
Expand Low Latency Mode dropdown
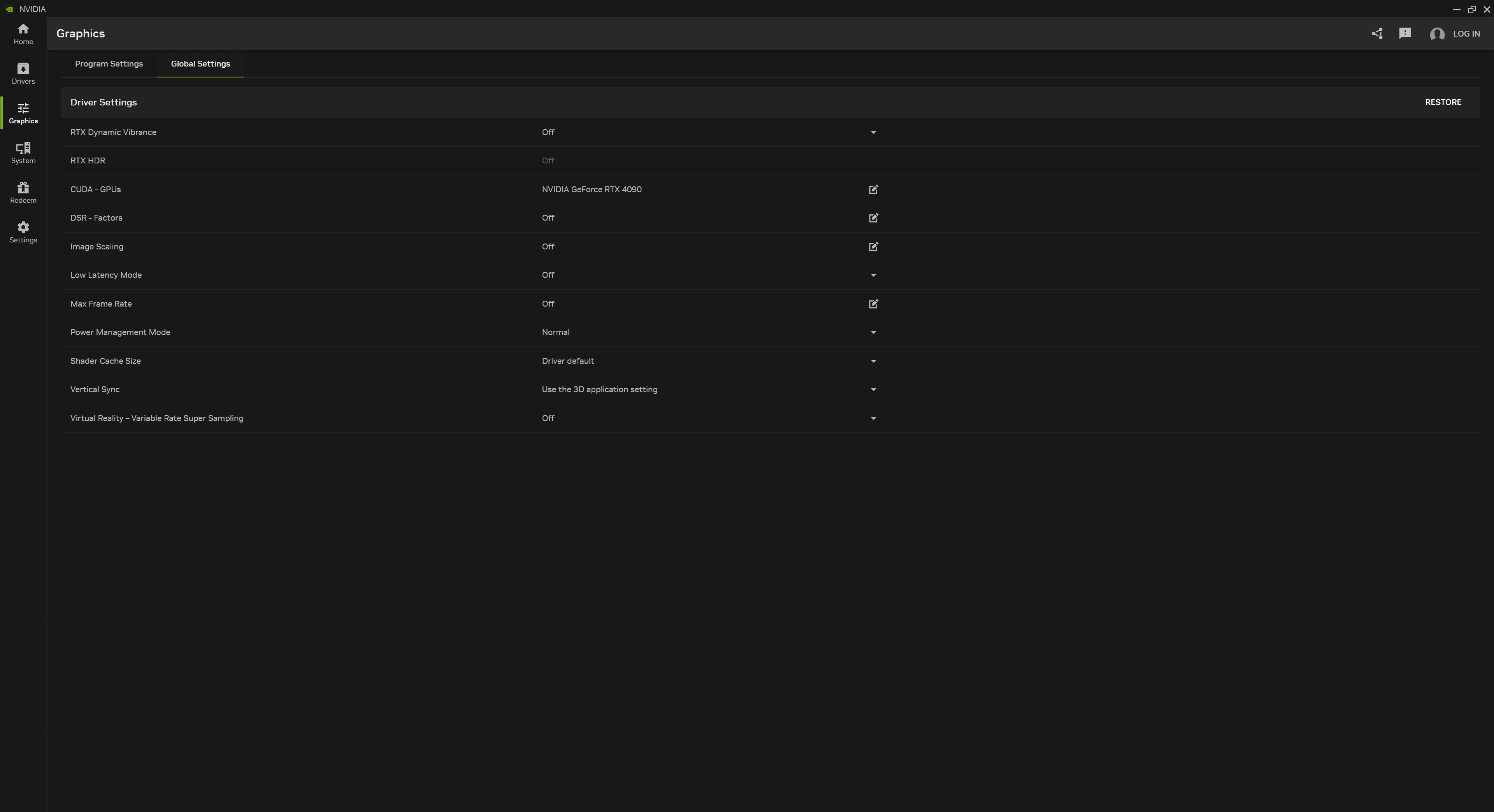pyautogui.click(x=873, y=275)
